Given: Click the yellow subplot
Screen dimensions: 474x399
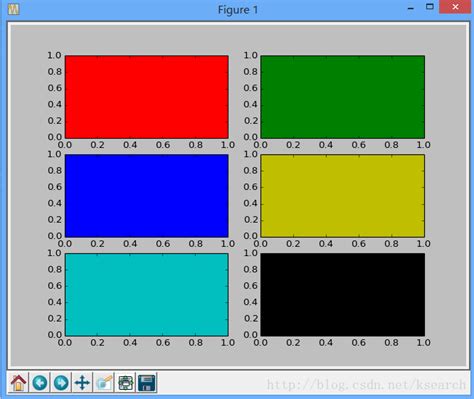Looking at the screenshot, I should click(x=343, y=196).
